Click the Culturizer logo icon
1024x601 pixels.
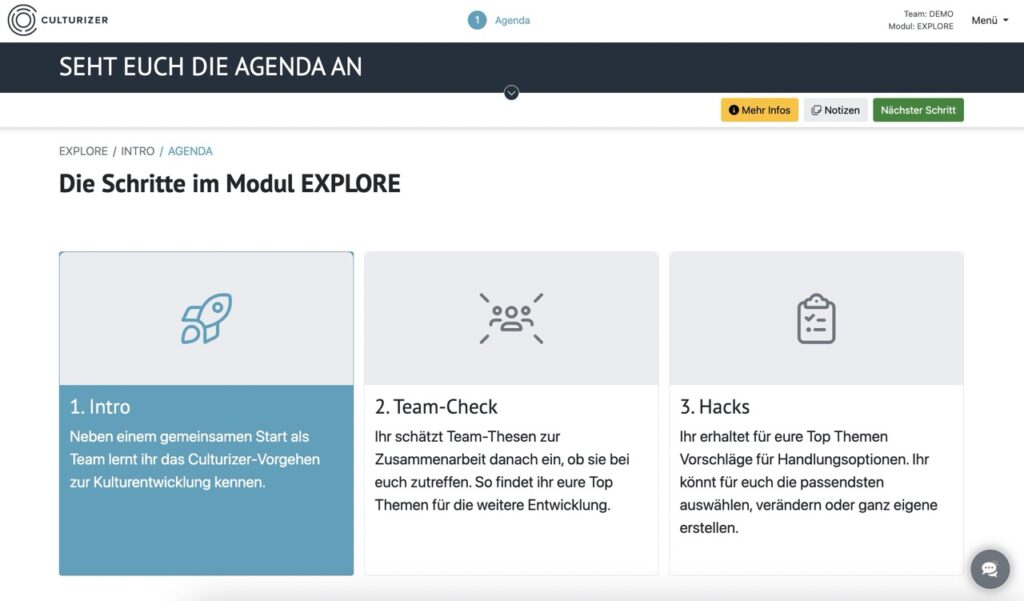point(22,20)
